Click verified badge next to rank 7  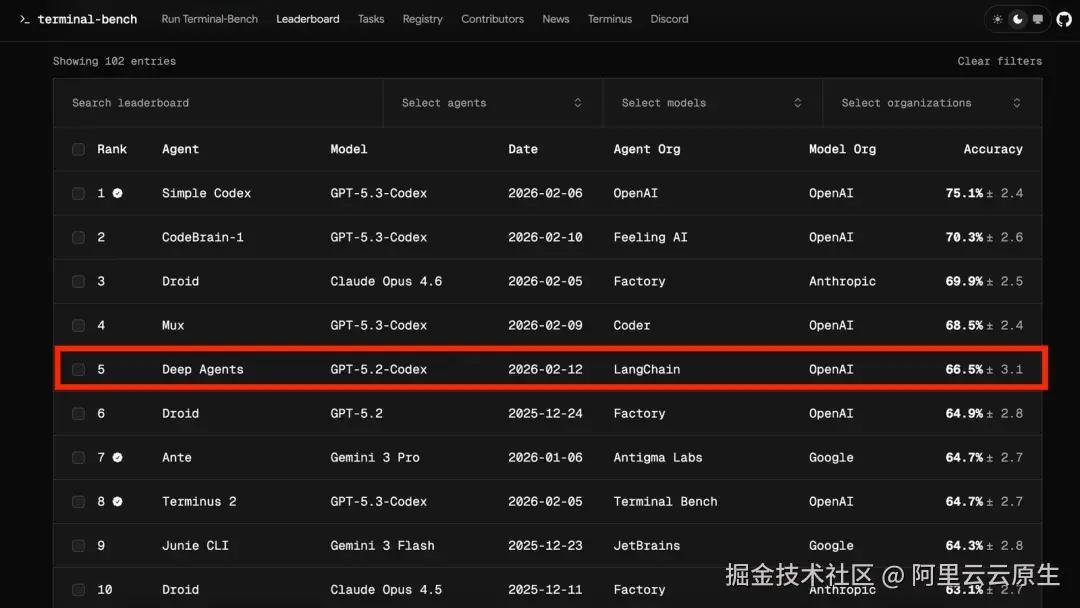(118, 458)
